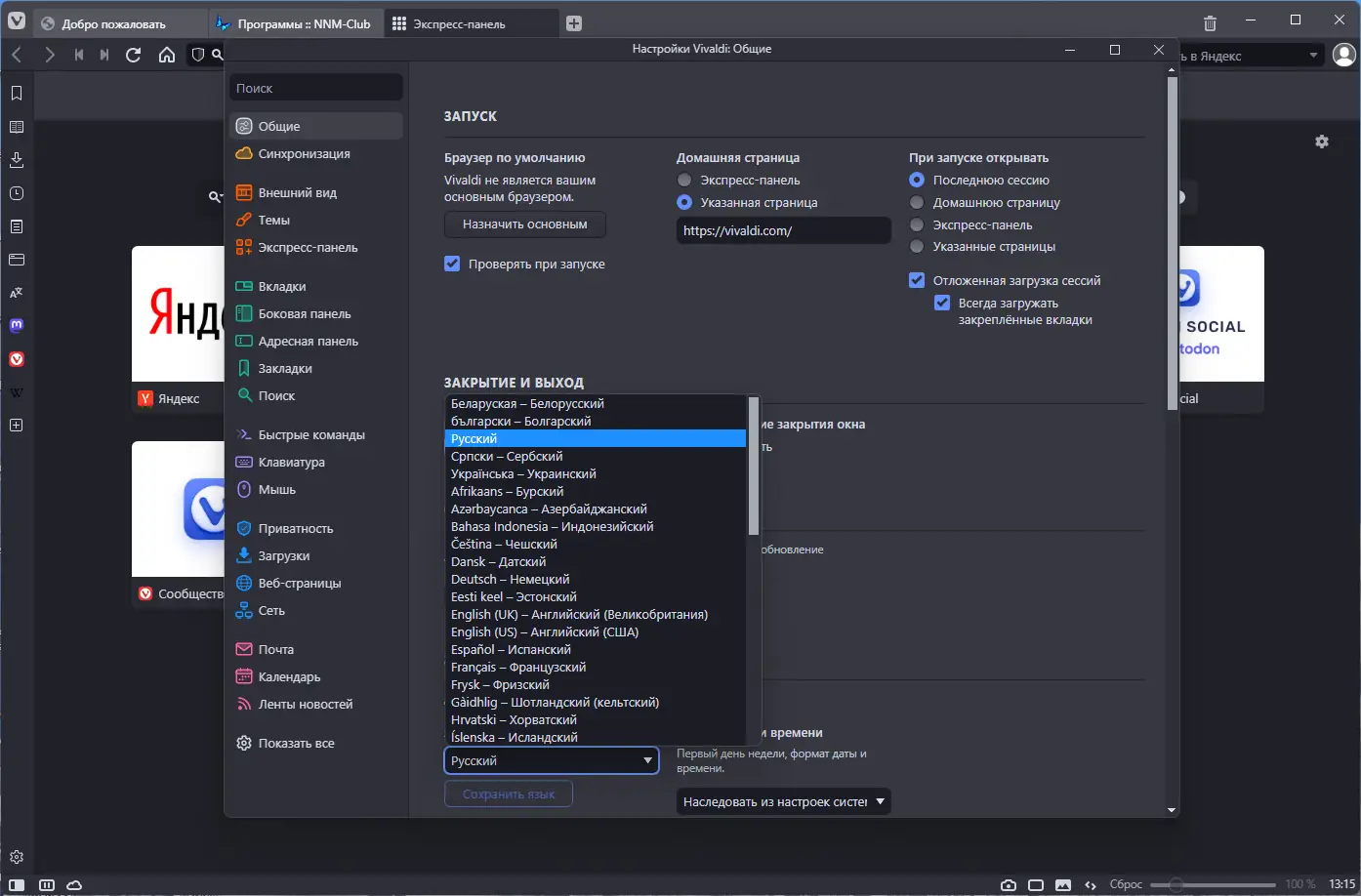Click the Сохранить язык button
The height and width of the screenshot is (896, 1361).
[509, 794]
